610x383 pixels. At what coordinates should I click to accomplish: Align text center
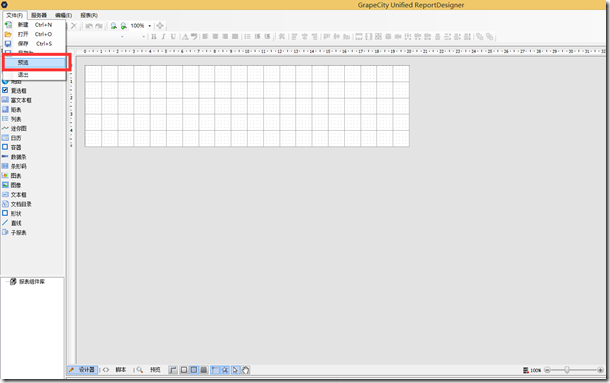pos(215,37)
